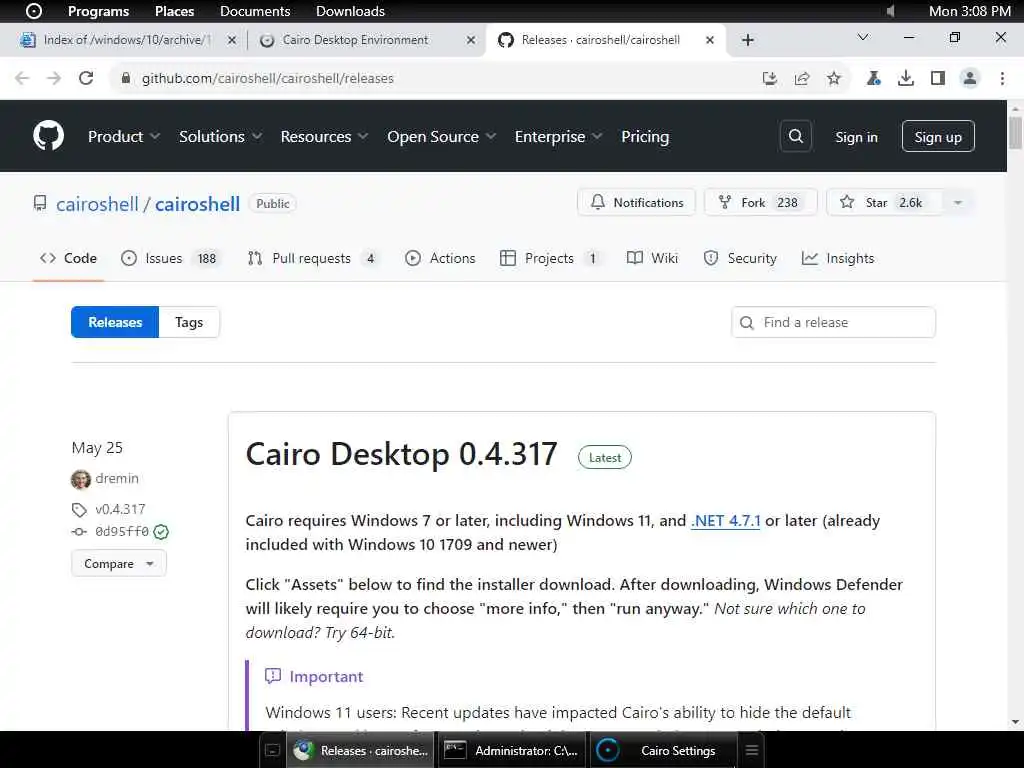Open the browser profile avatar
The height and width of the screenshot is (768, 1024).
pos(970,78)
